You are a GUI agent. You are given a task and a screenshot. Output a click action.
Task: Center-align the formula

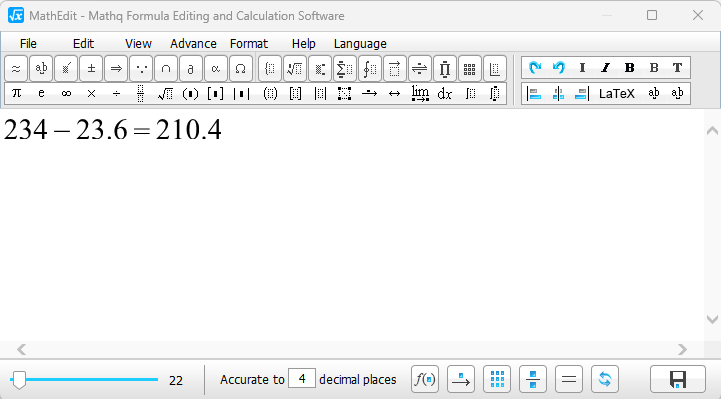[558, 94]
